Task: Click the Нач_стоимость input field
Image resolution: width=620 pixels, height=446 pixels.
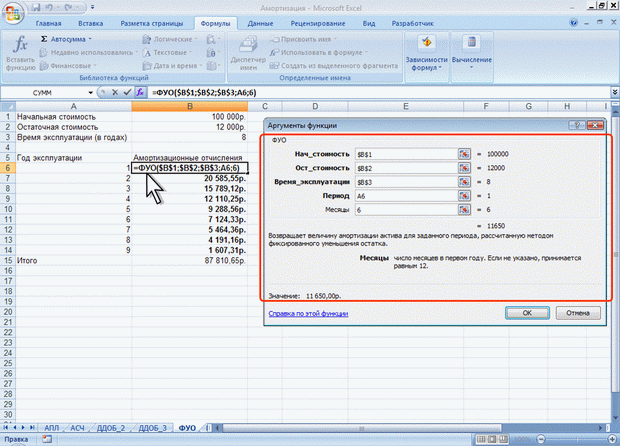Action: (406, 154)
